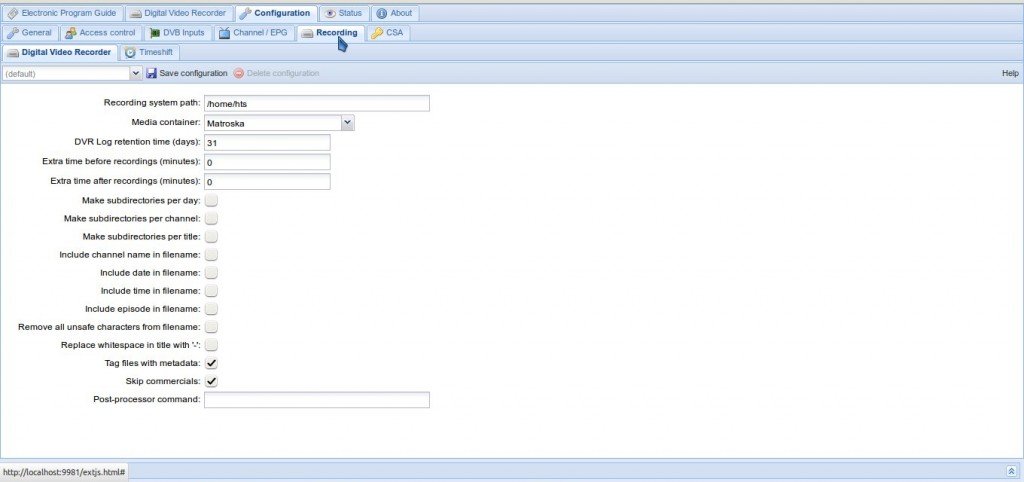Viewport: 1024px width, 482px height.
Task: Click Delete configuration button
Action: tap(276, 73)
